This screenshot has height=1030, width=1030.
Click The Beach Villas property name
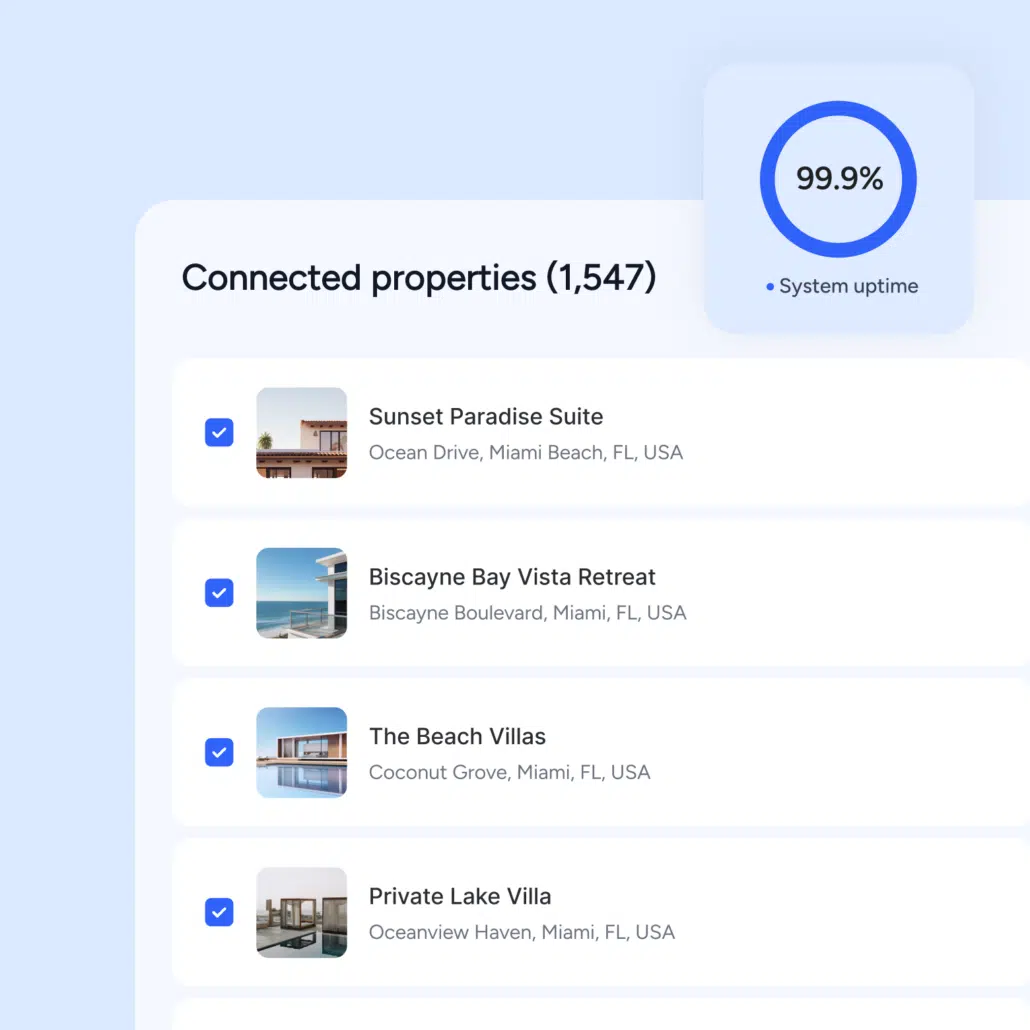point(457,737)
